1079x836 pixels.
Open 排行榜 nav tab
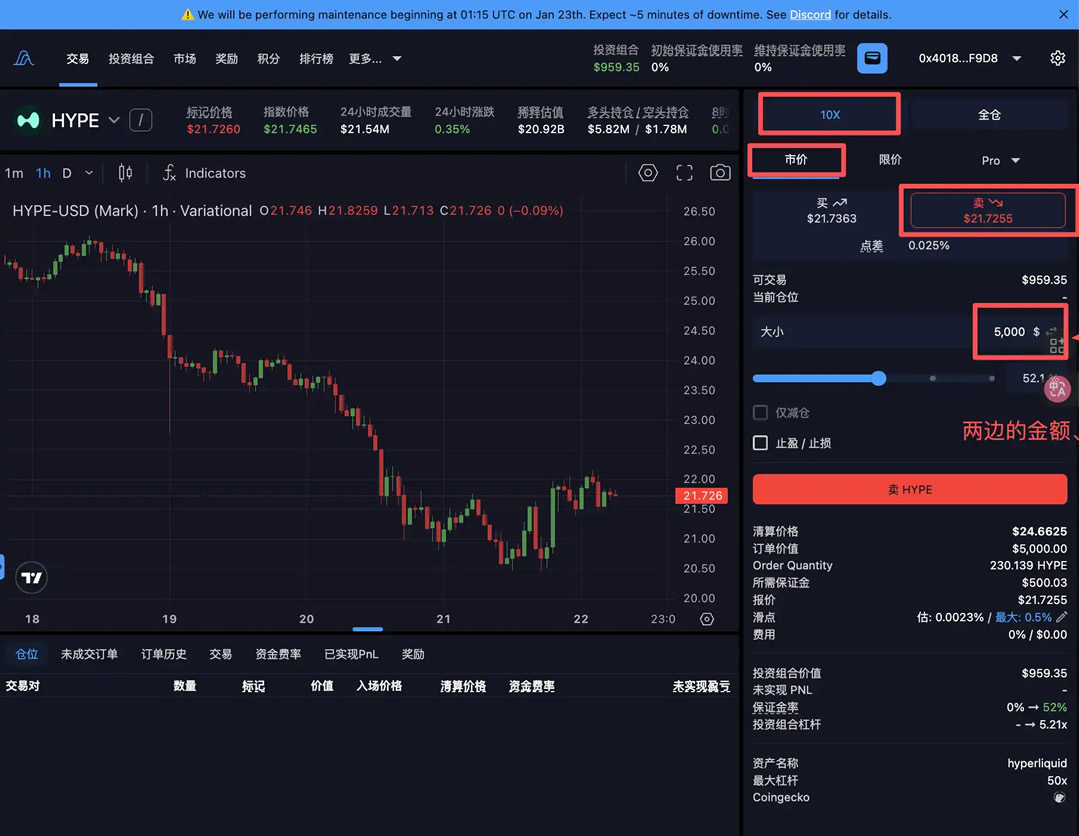[x=316, y=58]
